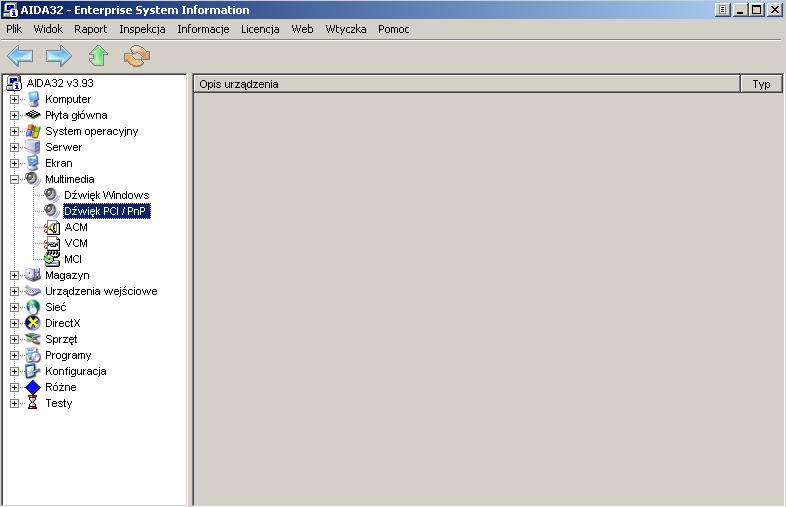Image resolution: width=786 pixels, height=507 pixels.
Task: Expand the Testy tree branch
Action: (15, 403)
